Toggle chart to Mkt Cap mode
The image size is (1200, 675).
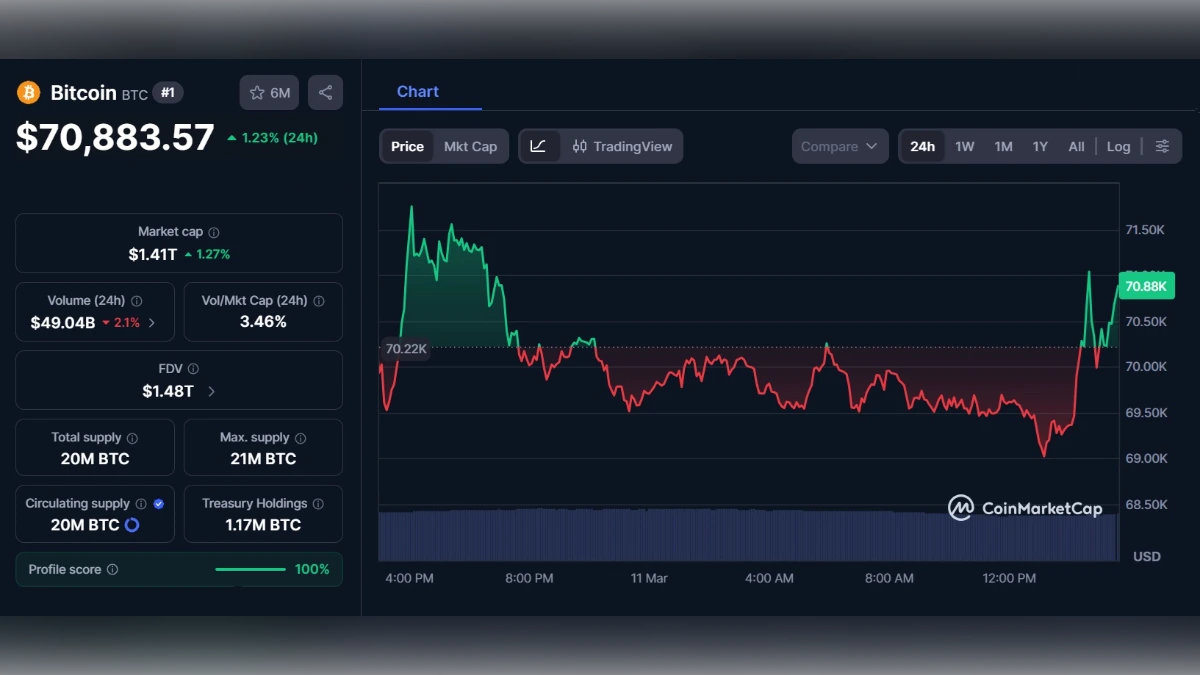(x=471, y=145)
